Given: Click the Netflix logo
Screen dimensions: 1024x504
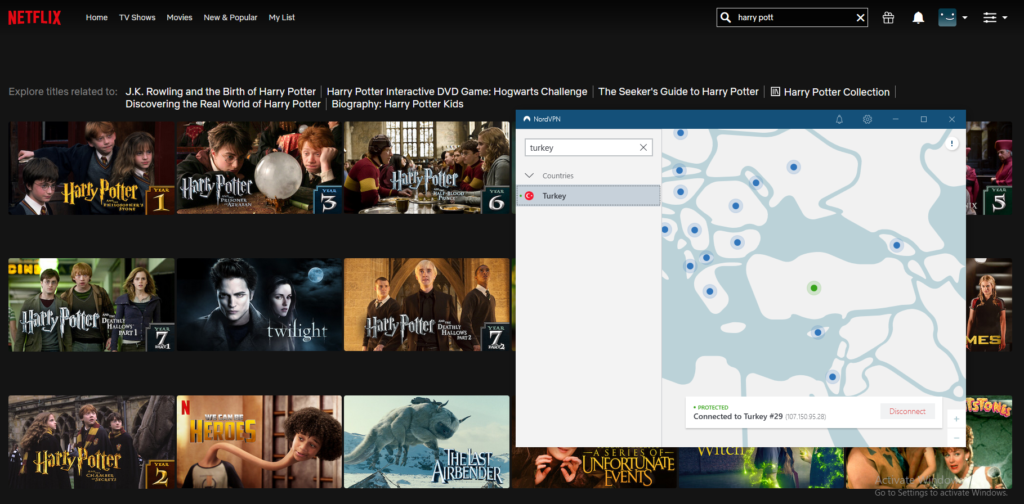Looking at the screenshot, I should (x=35, y=18).
